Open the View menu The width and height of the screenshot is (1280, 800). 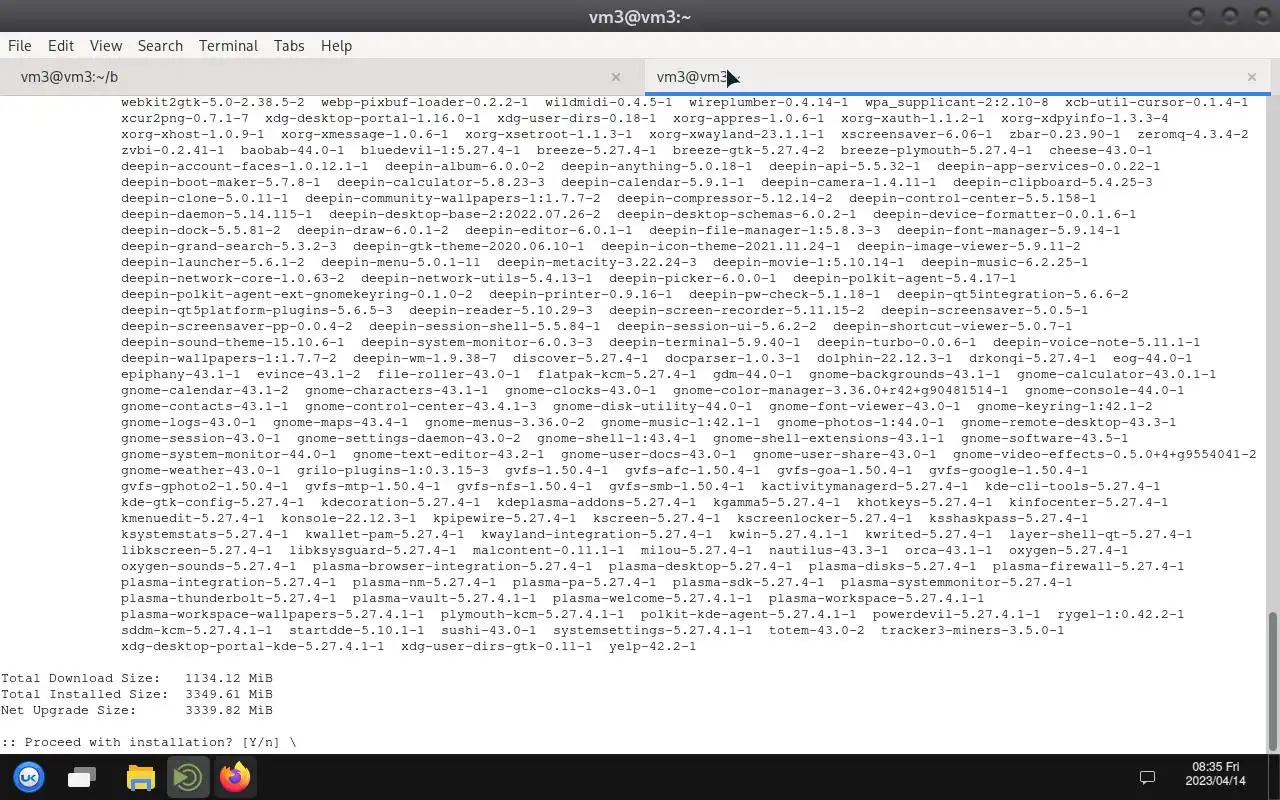105,46
